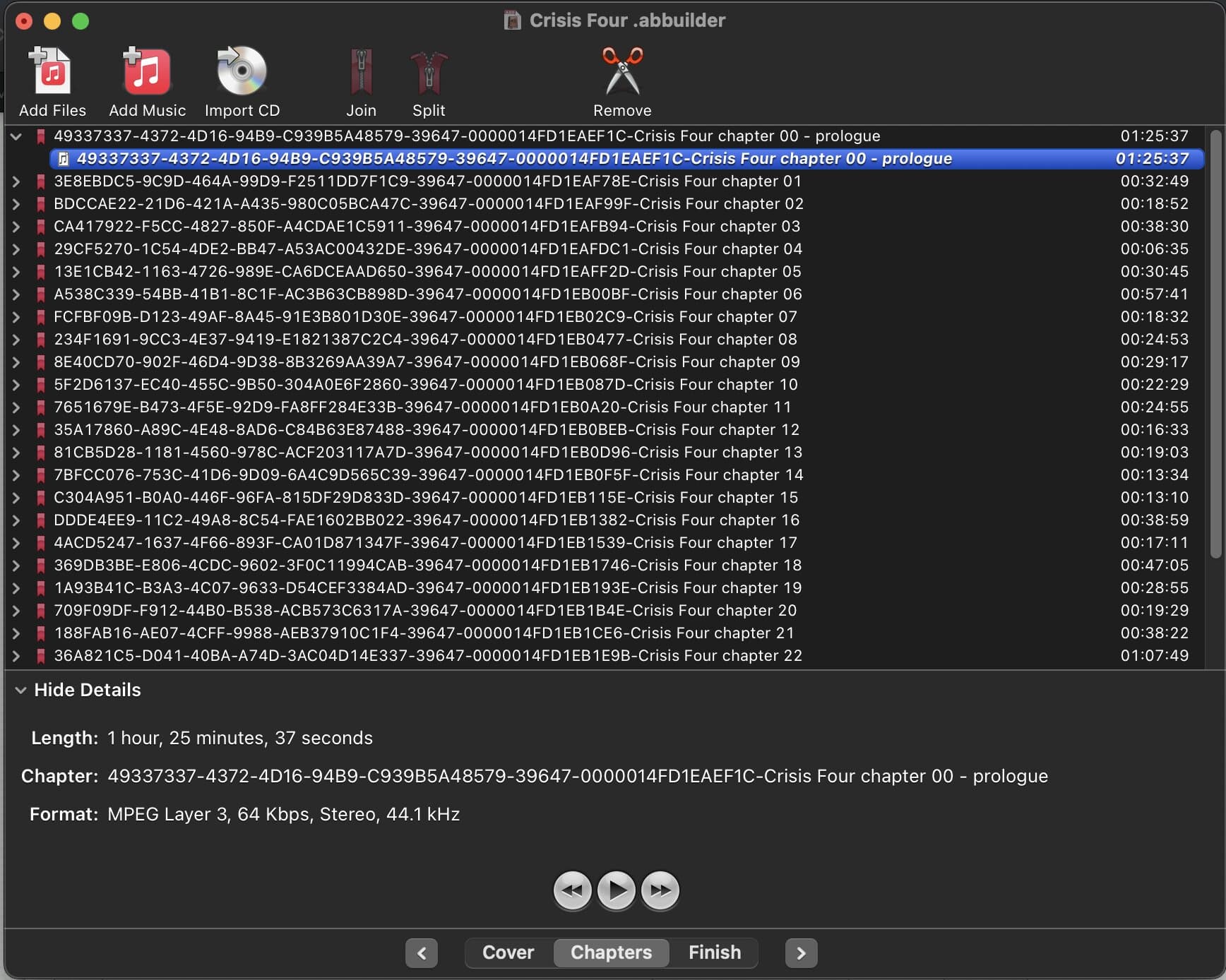The image size is (1226, 980).
Task: Click the fast-forward playback button
Action: [660, 890]
